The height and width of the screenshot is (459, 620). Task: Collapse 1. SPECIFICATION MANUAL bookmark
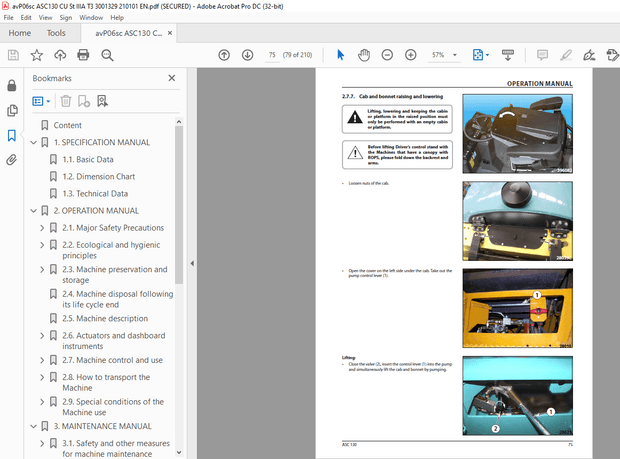pyautogui.click(x=34, y=142)
